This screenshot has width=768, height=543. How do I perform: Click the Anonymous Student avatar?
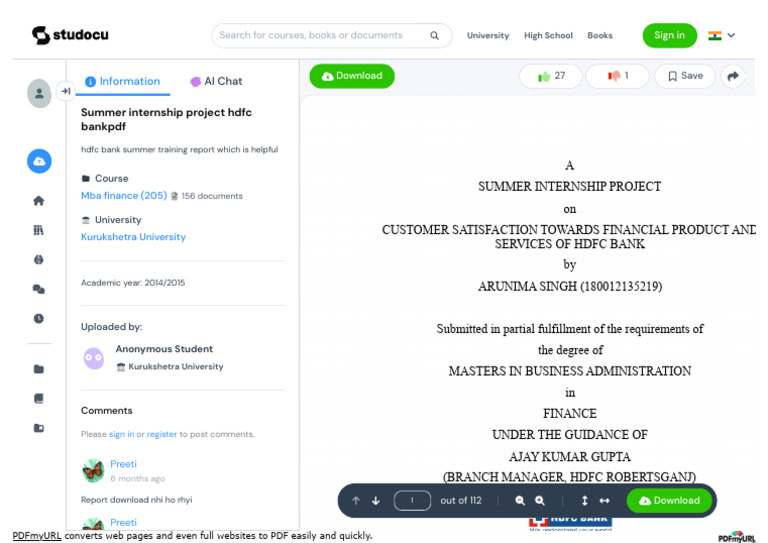point(94,358)
